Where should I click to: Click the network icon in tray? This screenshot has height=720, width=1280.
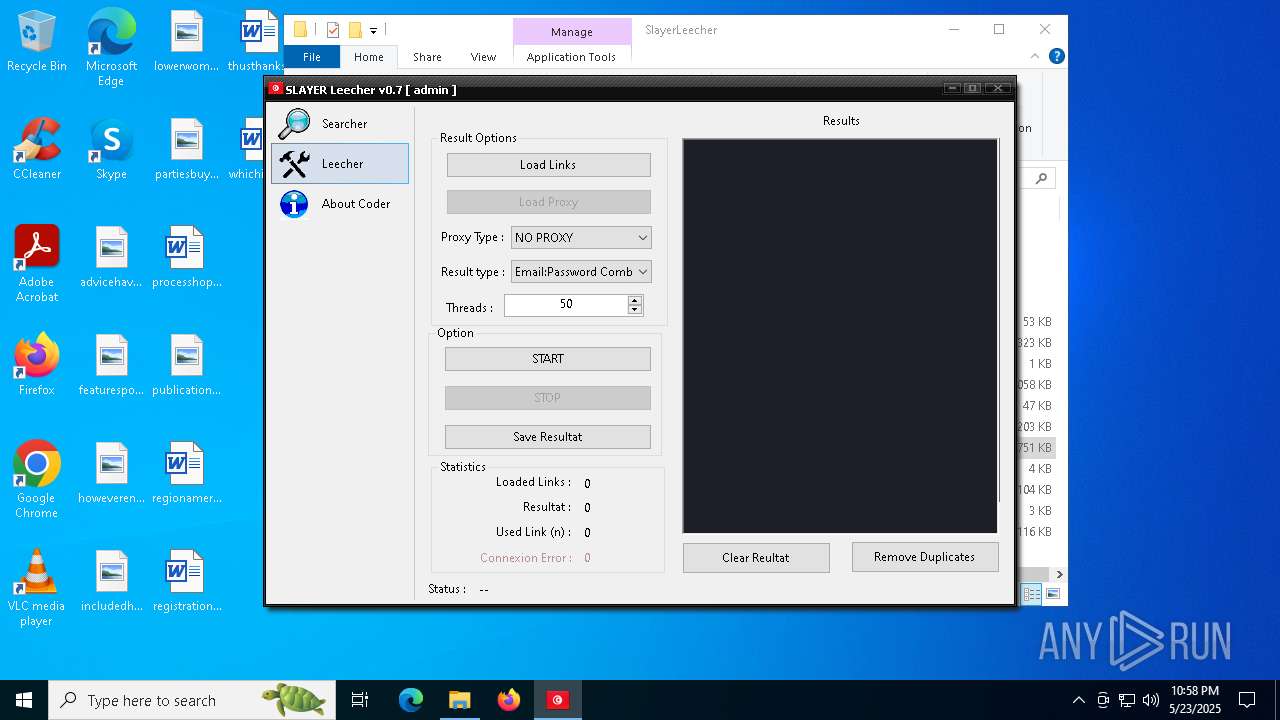point(1127,700)
